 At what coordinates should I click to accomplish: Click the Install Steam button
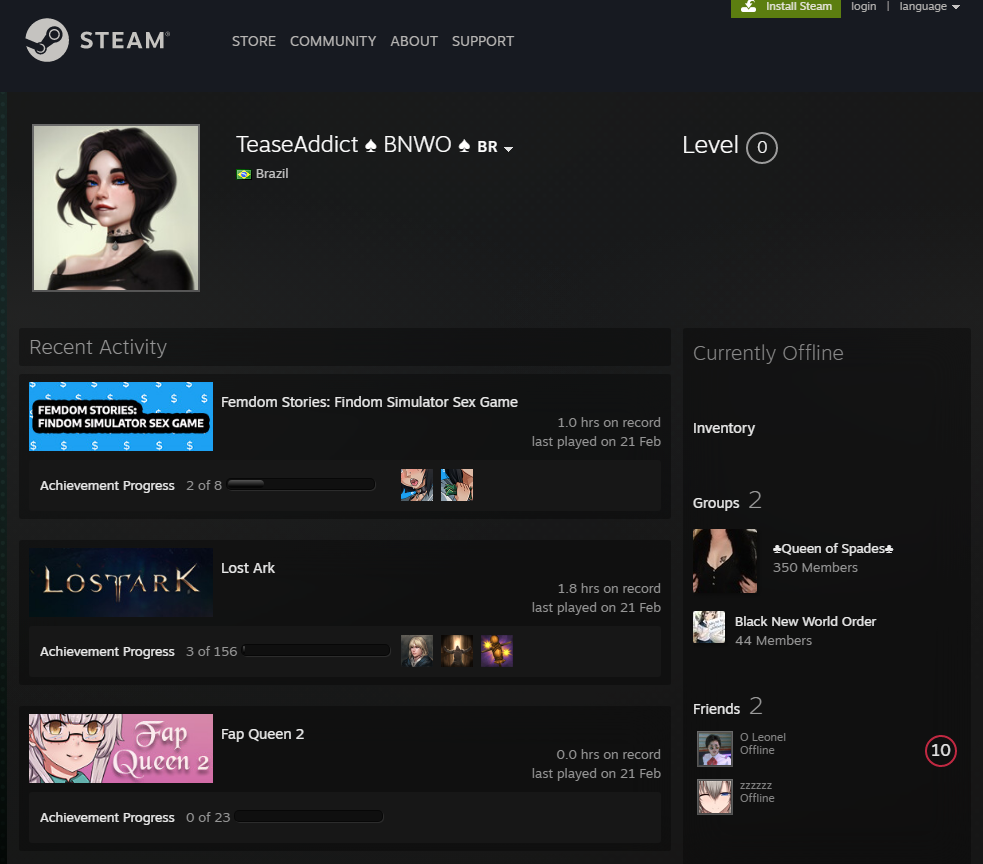(x=786, y=8)
